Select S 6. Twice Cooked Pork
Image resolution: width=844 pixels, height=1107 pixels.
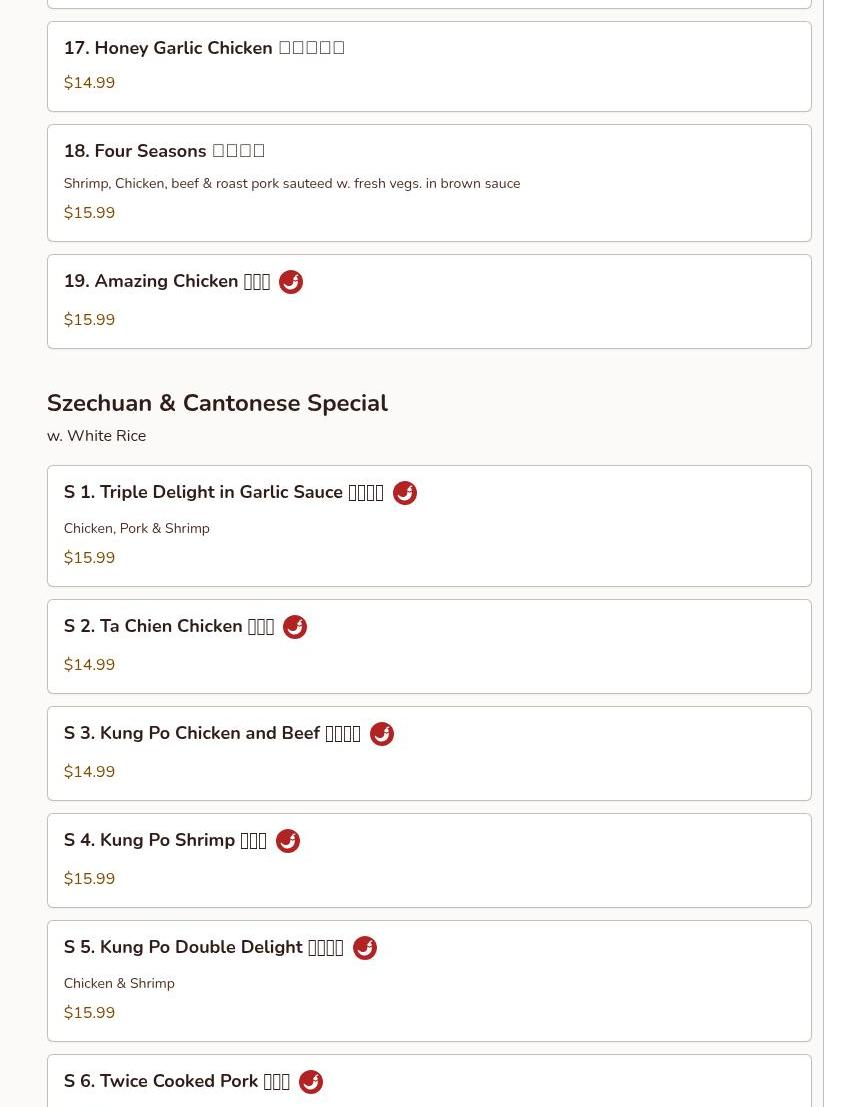pos(429,1081)
